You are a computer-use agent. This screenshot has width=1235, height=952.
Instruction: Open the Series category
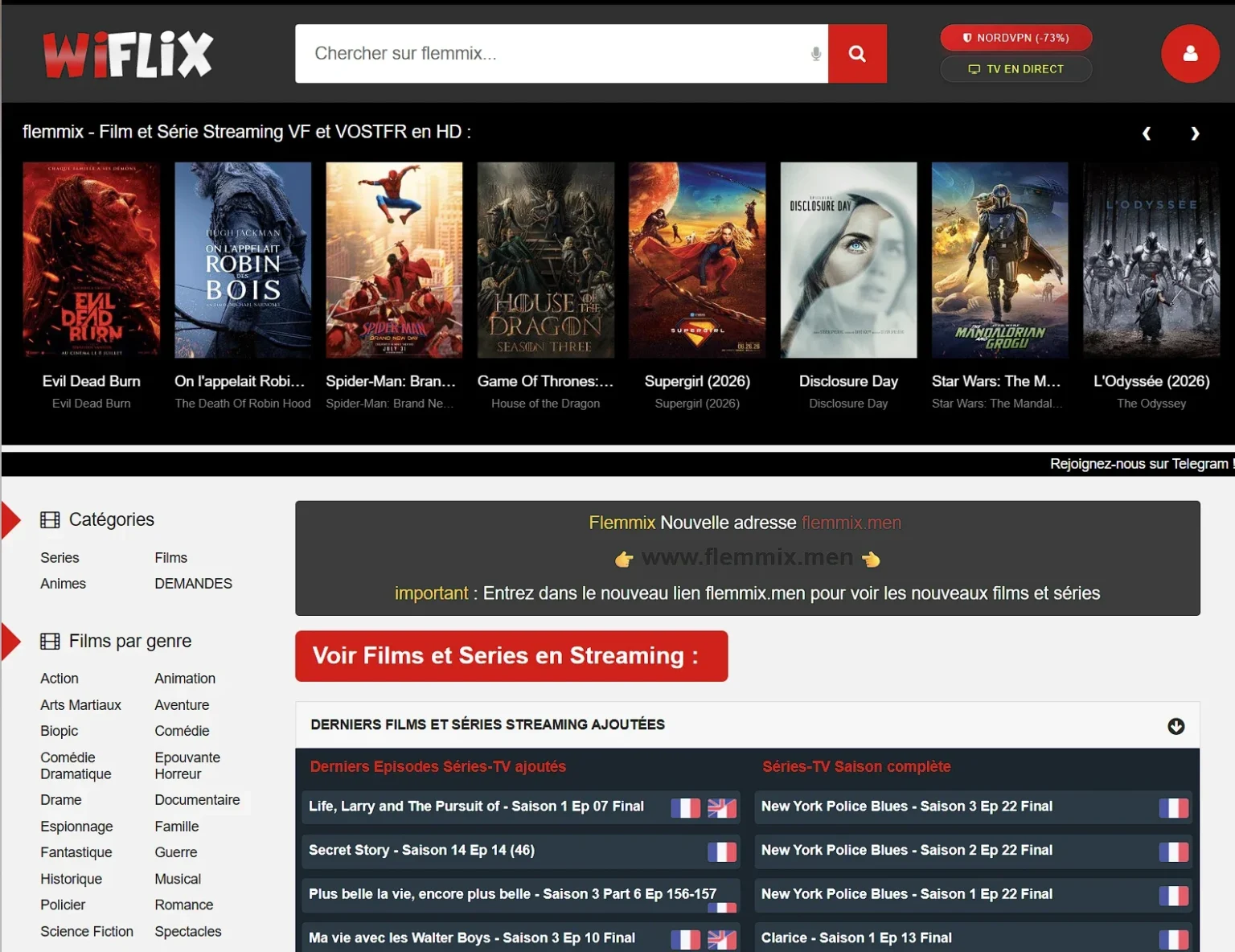[59, 558]
